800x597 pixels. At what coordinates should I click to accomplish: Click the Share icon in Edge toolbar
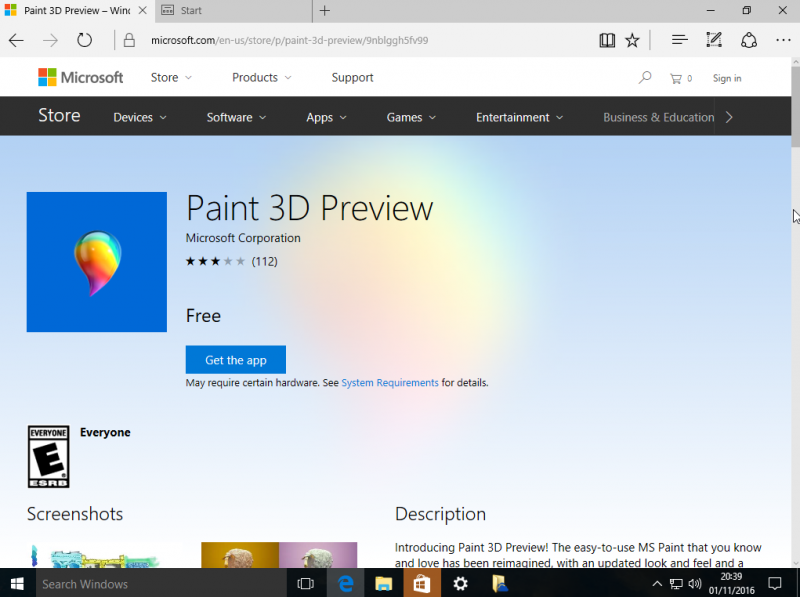(x=748, y=40)
